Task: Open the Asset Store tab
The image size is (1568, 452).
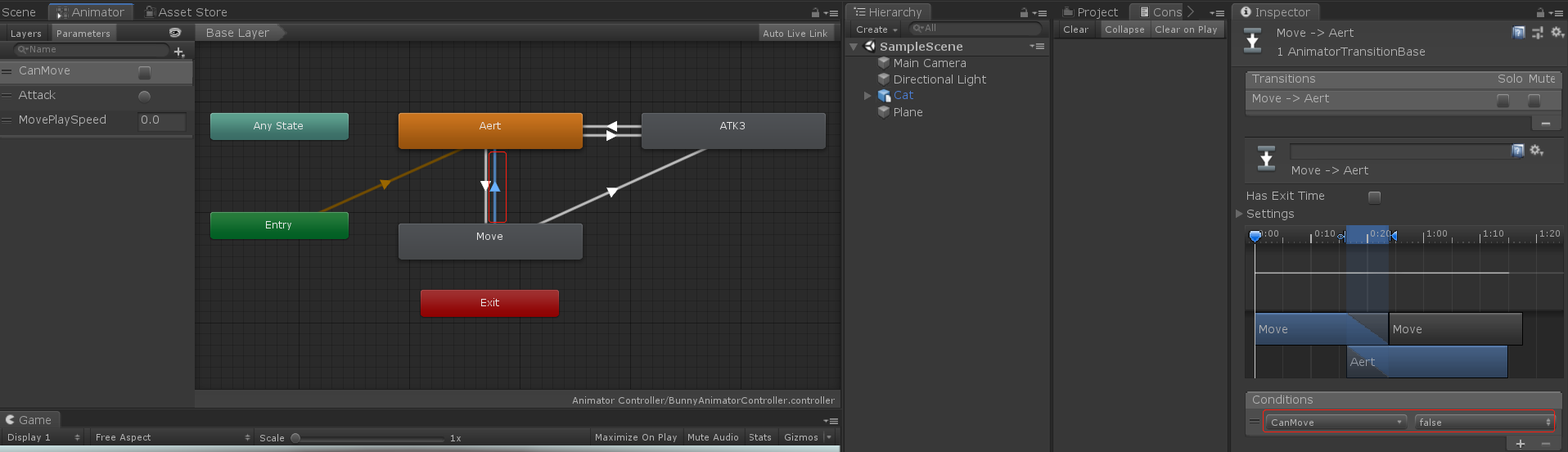Action: (186, 12)
